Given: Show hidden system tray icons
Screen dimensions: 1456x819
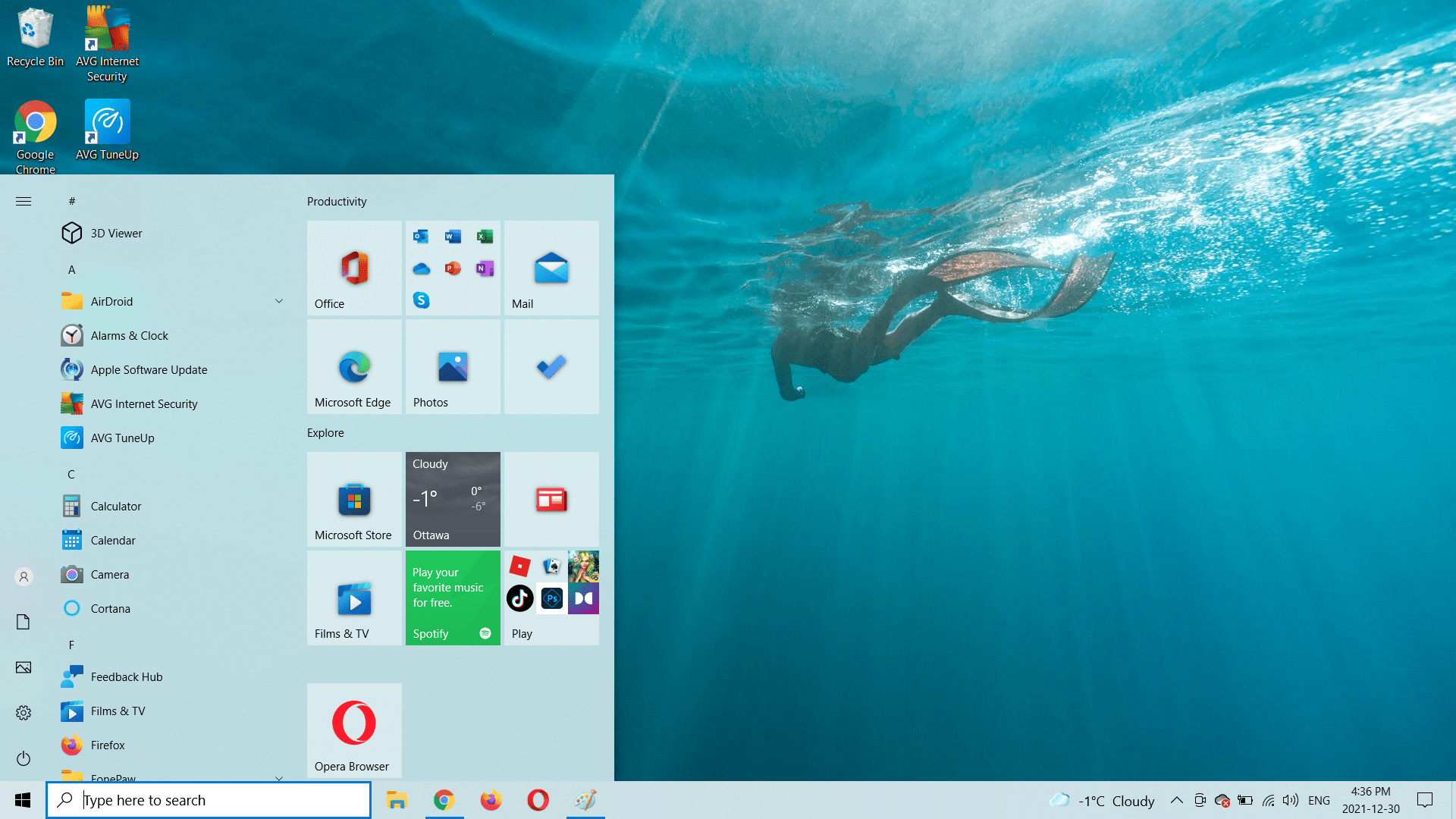Looking at the screenshot, I should click(x=1176, y=800).
